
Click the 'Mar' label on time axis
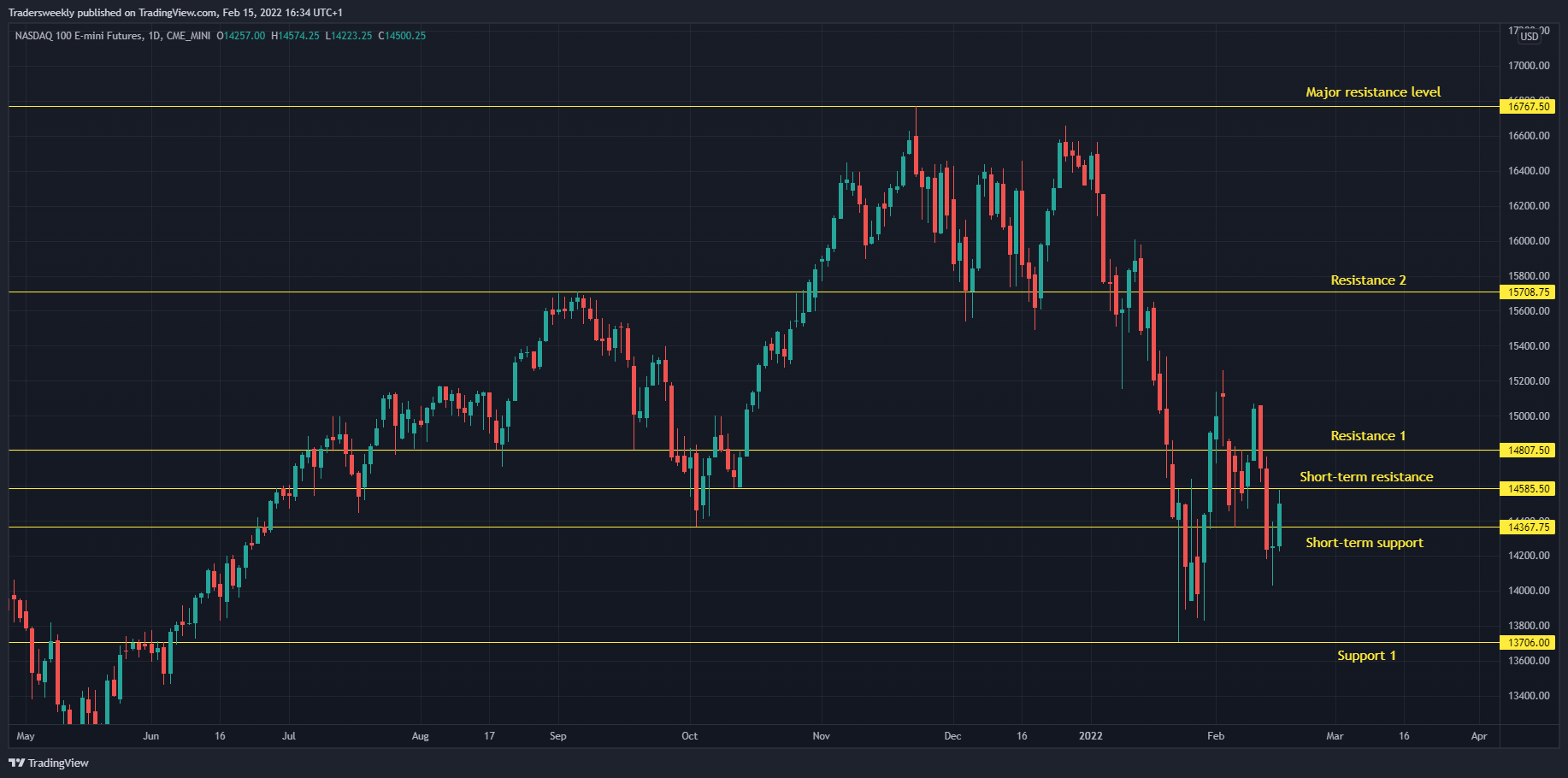point(1335,736)
